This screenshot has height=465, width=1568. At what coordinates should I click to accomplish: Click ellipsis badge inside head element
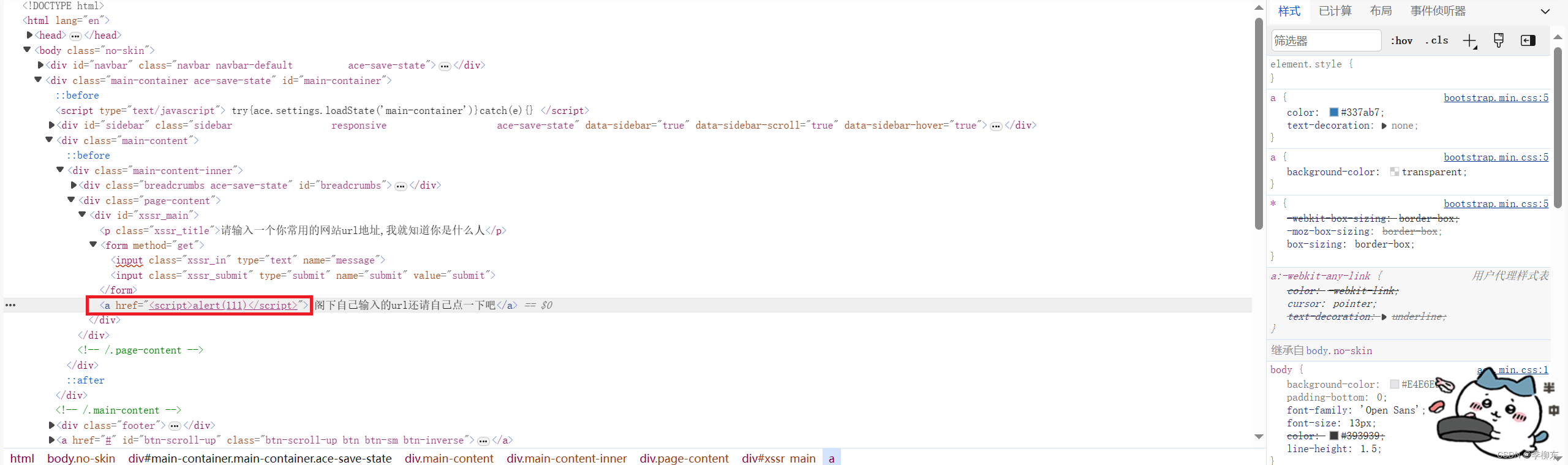75,36
